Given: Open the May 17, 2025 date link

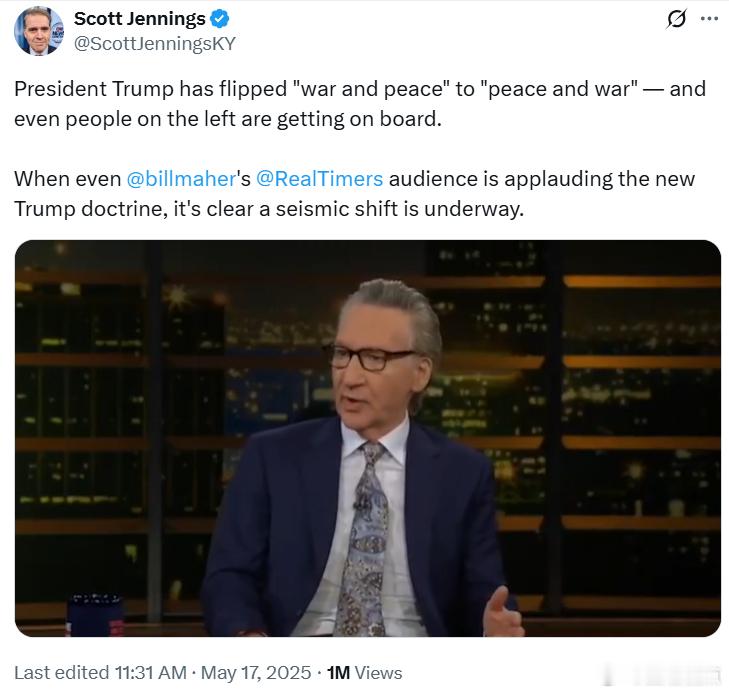Looking at the screenshot, I should [256, 673].
